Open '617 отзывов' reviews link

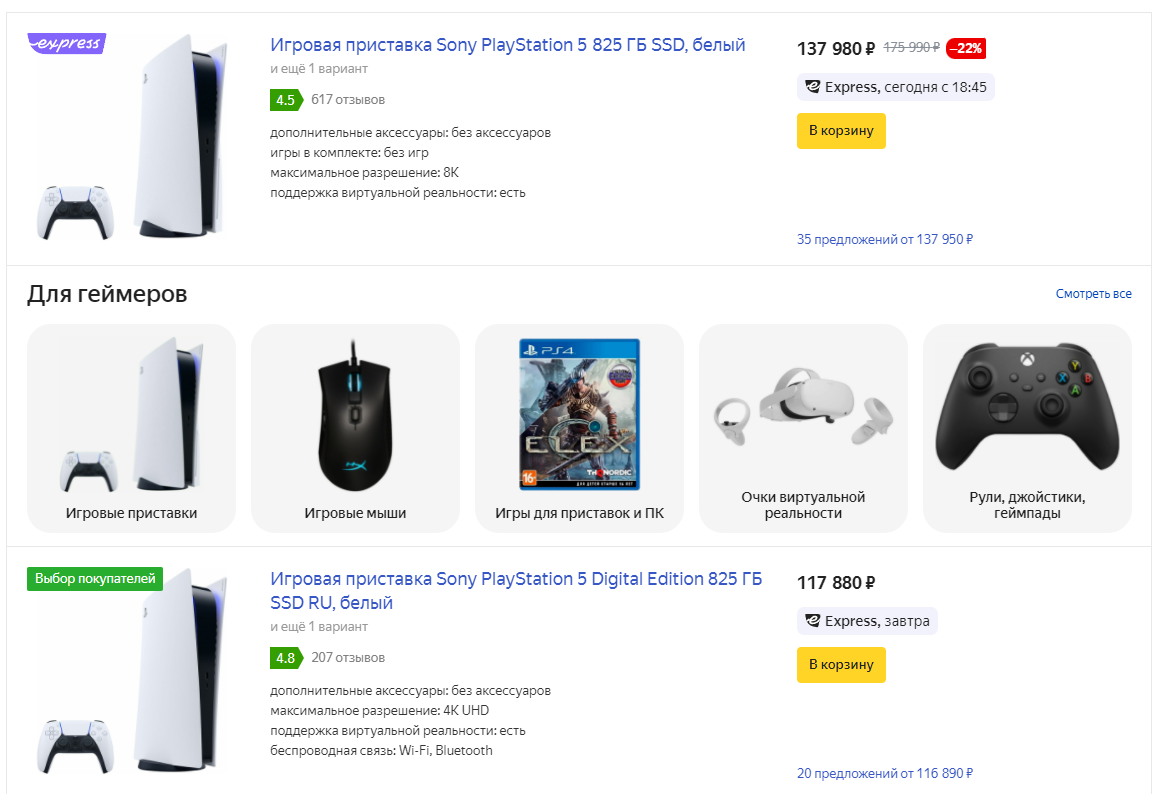click(348, 100)
